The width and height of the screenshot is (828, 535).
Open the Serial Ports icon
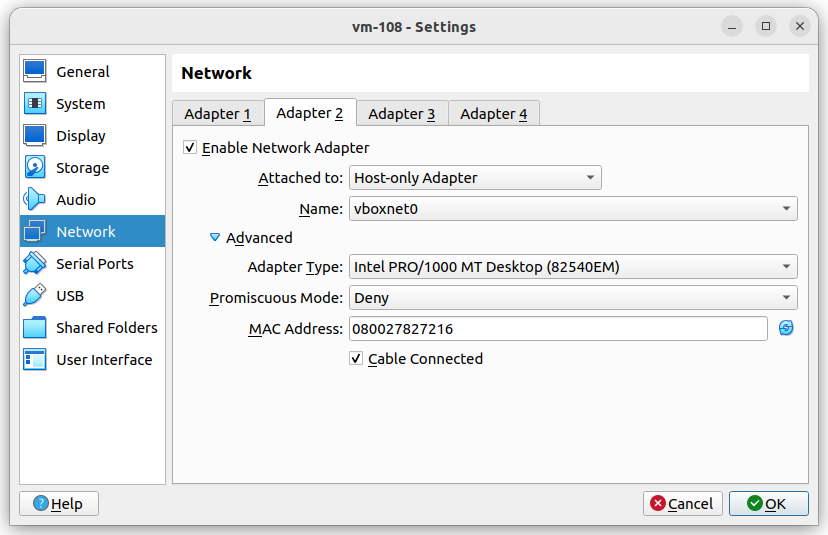click(35, 264)
